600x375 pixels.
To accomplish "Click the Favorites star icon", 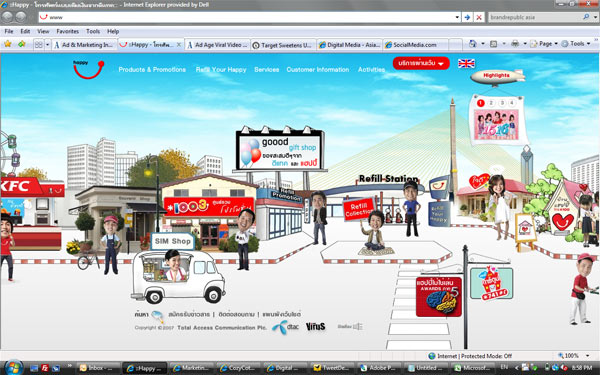I will pos(7,44).
